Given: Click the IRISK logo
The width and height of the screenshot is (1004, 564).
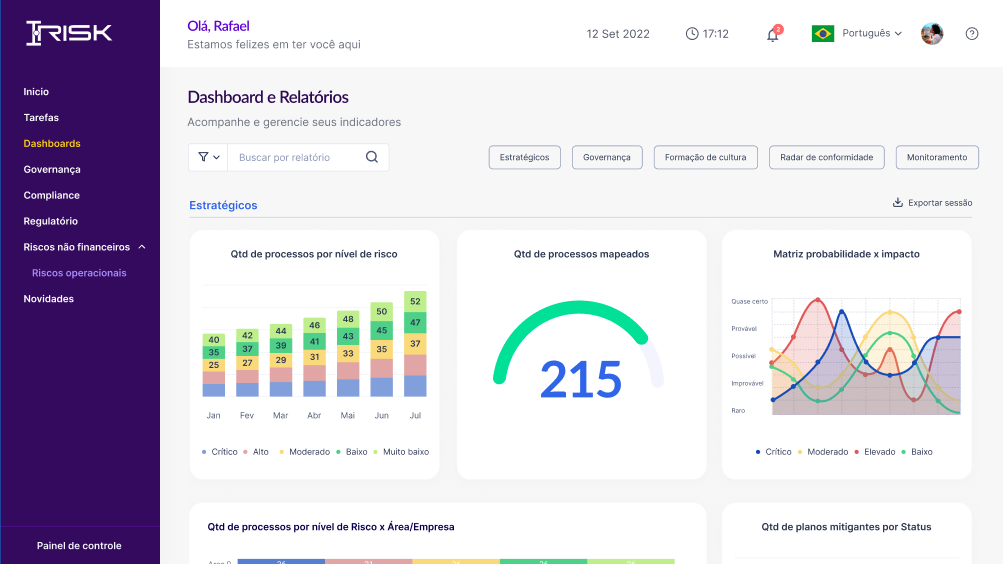Looking at the screenshot, I should pos(69,33).
